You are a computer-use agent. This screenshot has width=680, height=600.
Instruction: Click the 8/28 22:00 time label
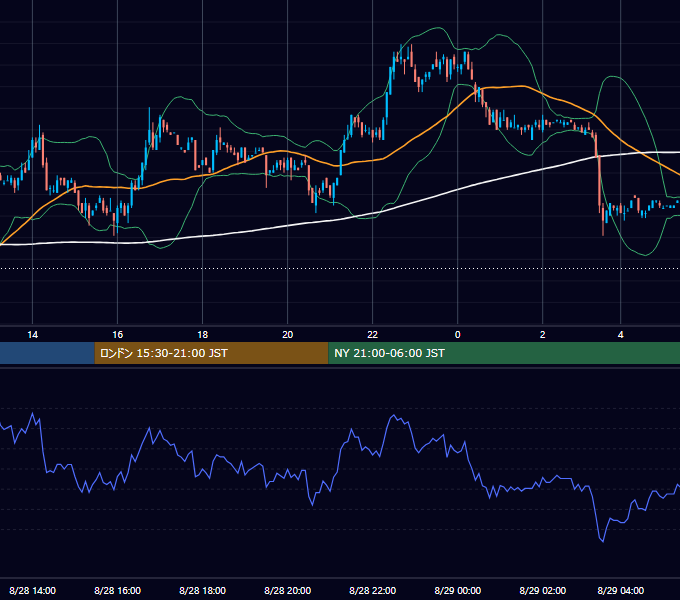coord(373,590)
